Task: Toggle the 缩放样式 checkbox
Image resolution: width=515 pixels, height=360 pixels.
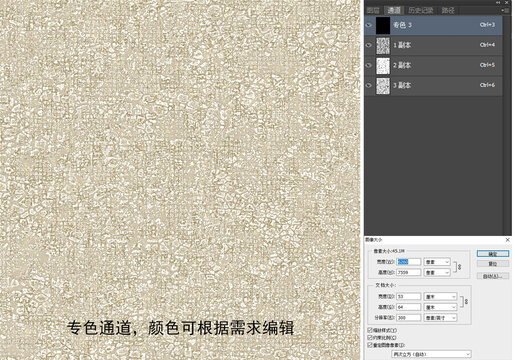Action: click(370, 330)
